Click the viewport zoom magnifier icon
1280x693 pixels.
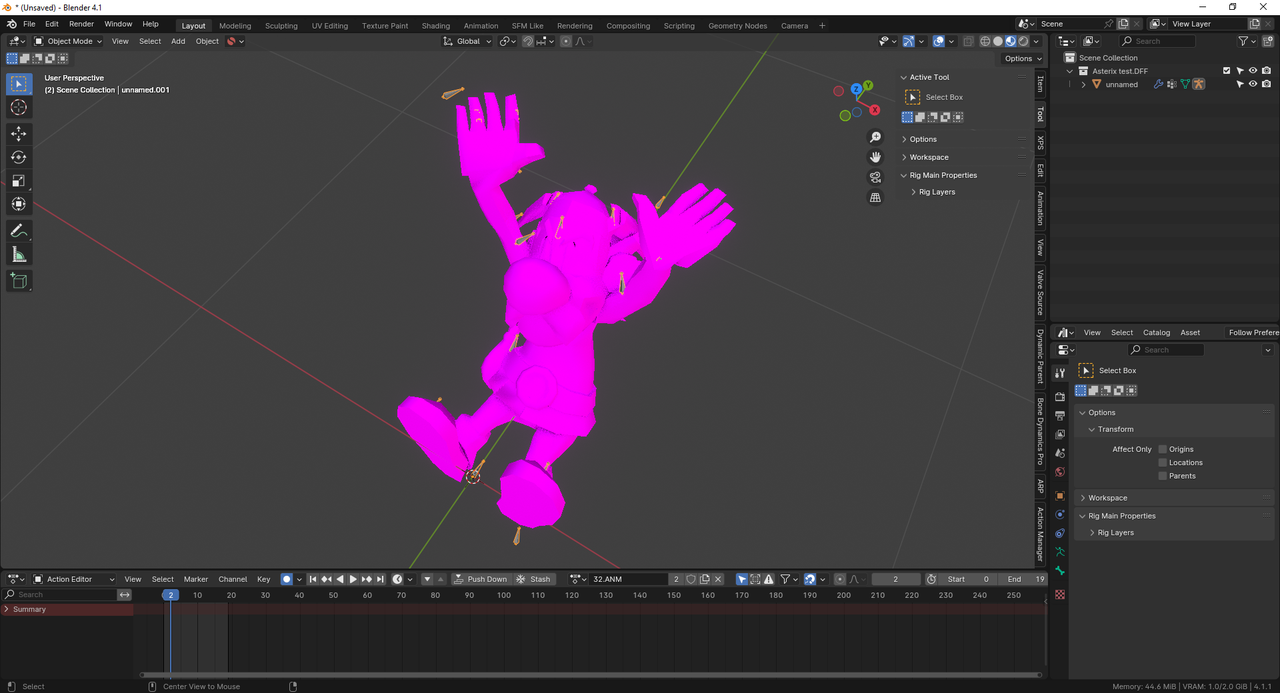point(875,137)
